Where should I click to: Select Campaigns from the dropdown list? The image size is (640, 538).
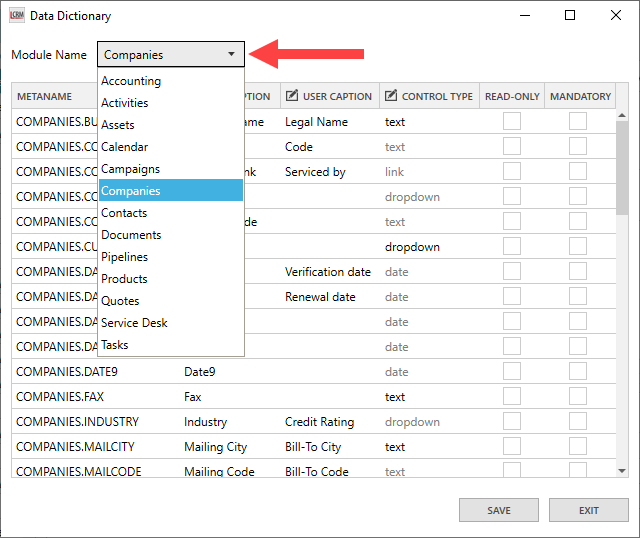click(130, 169)
